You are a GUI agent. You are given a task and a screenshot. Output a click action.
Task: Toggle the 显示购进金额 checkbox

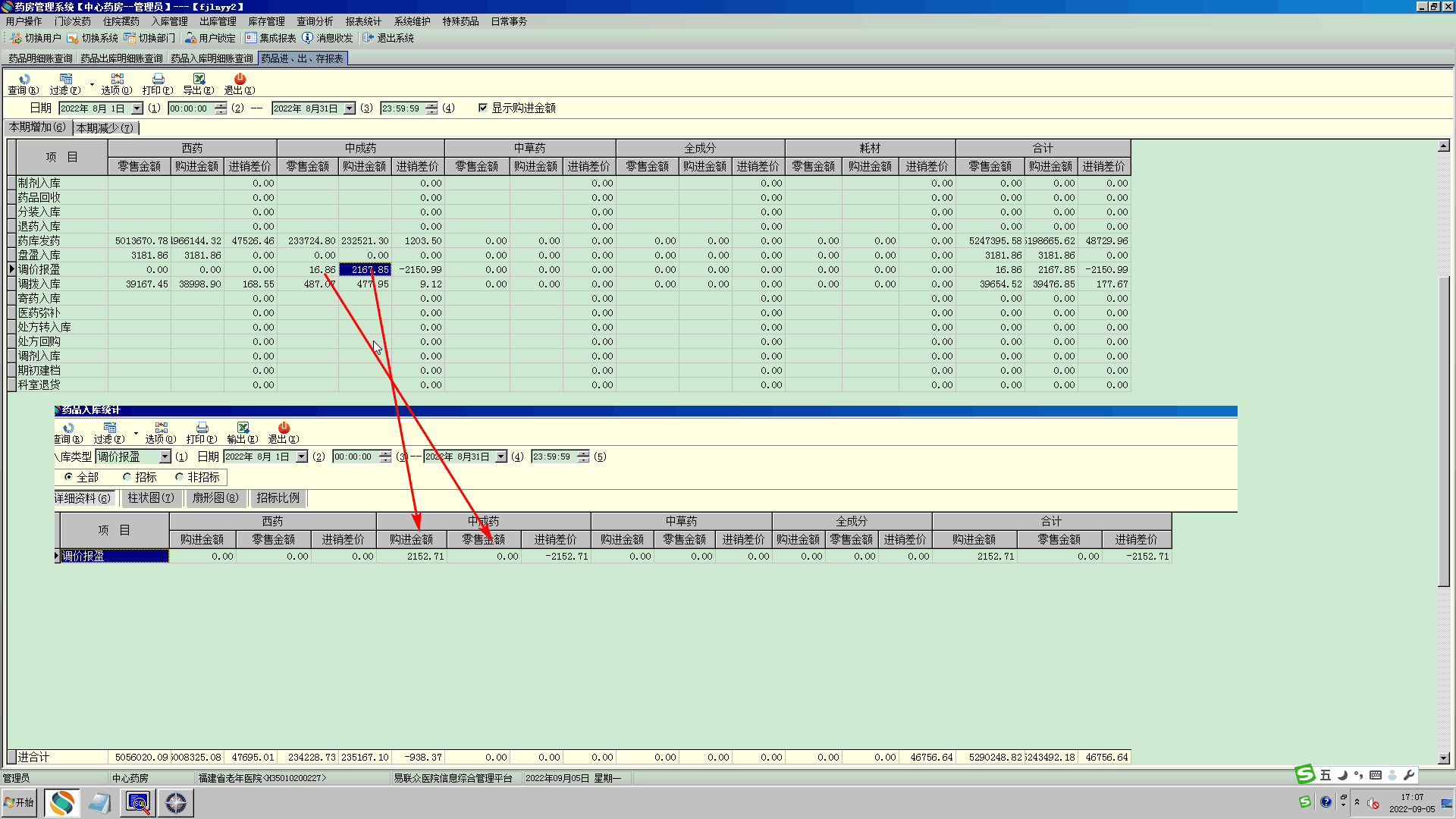click(483, 108)
